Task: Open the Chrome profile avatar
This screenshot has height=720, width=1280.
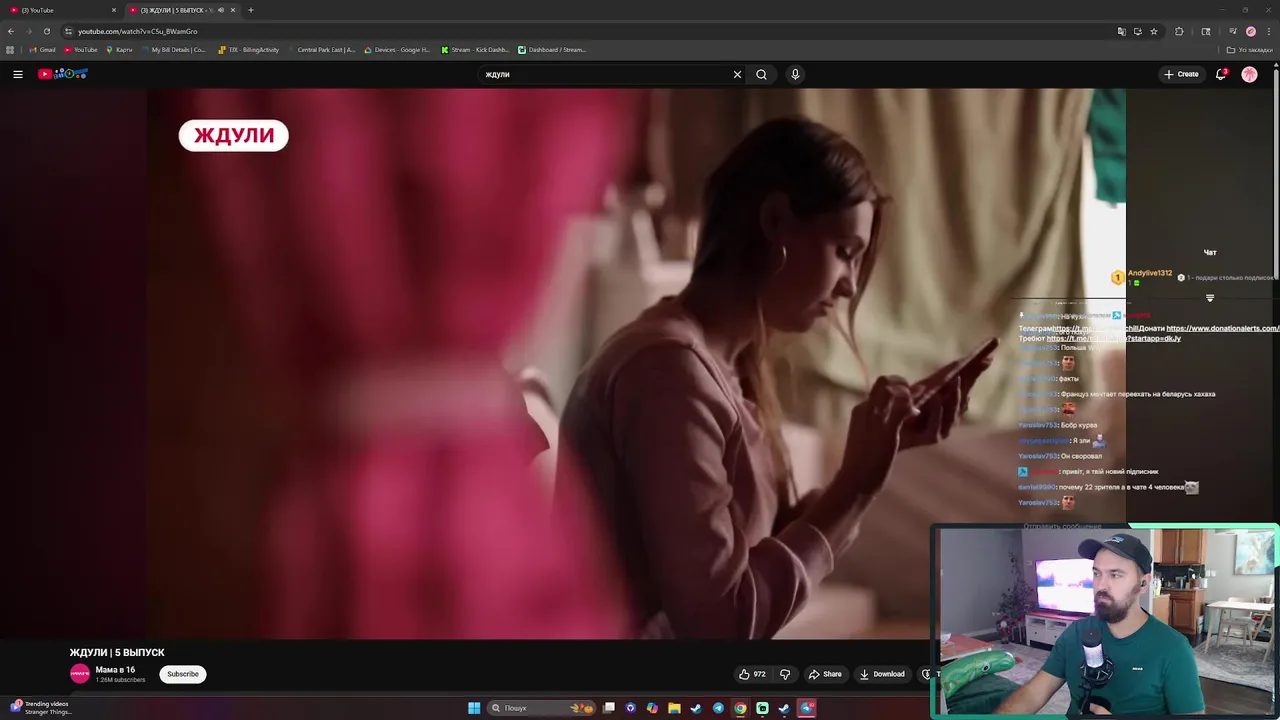Action: pyautogui.click(x=1250, y=31)
